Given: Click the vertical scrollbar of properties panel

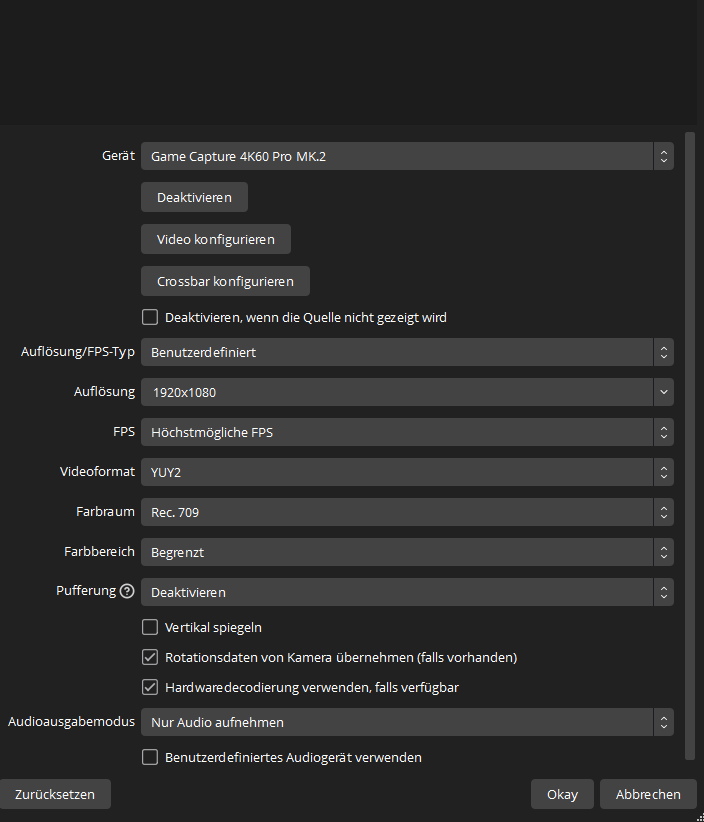Looking at the screenshot, I should tap(688, 440).
